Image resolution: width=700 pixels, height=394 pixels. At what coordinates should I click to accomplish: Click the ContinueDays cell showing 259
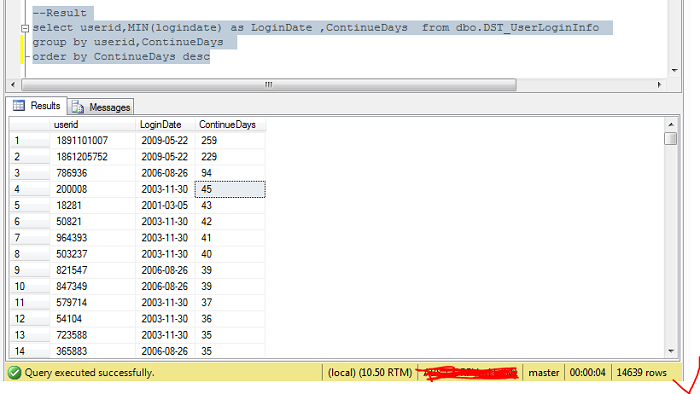coord(230,141)
